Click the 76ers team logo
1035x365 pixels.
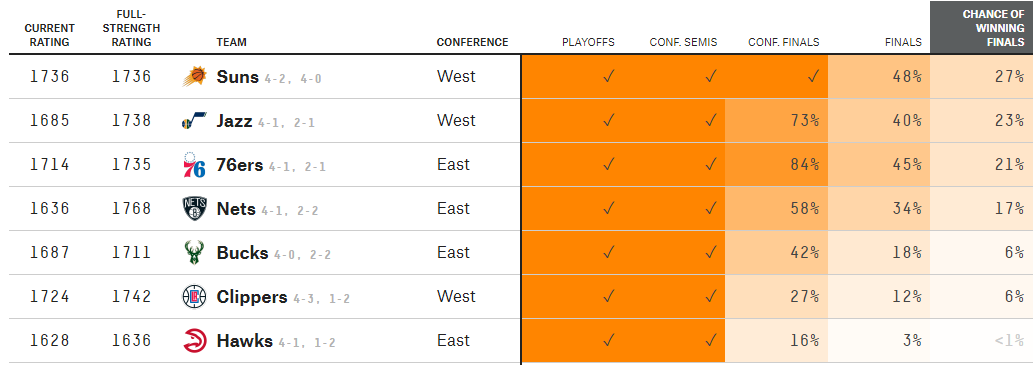pyautogui.click(x=194, y=164)
